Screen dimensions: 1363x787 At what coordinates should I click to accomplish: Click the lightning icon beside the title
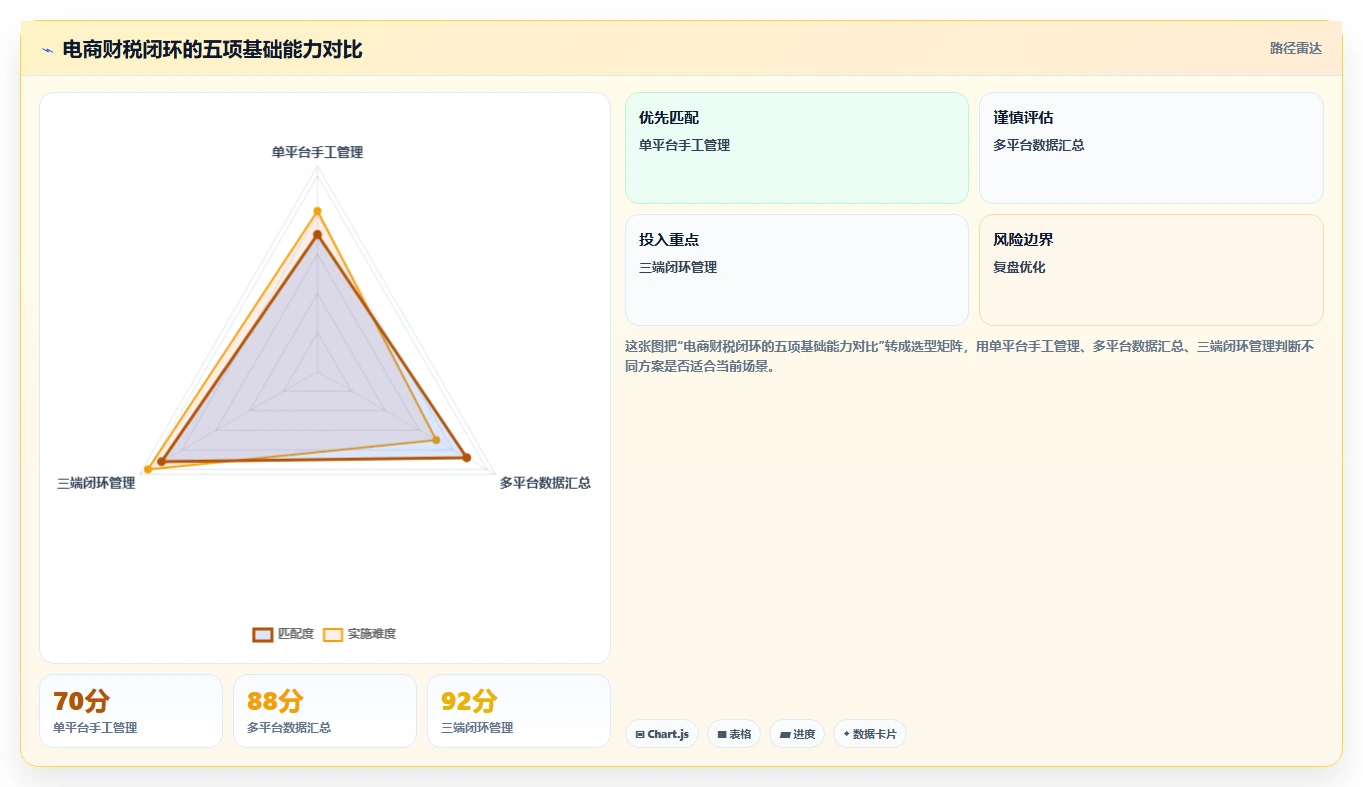click(47, 50)
